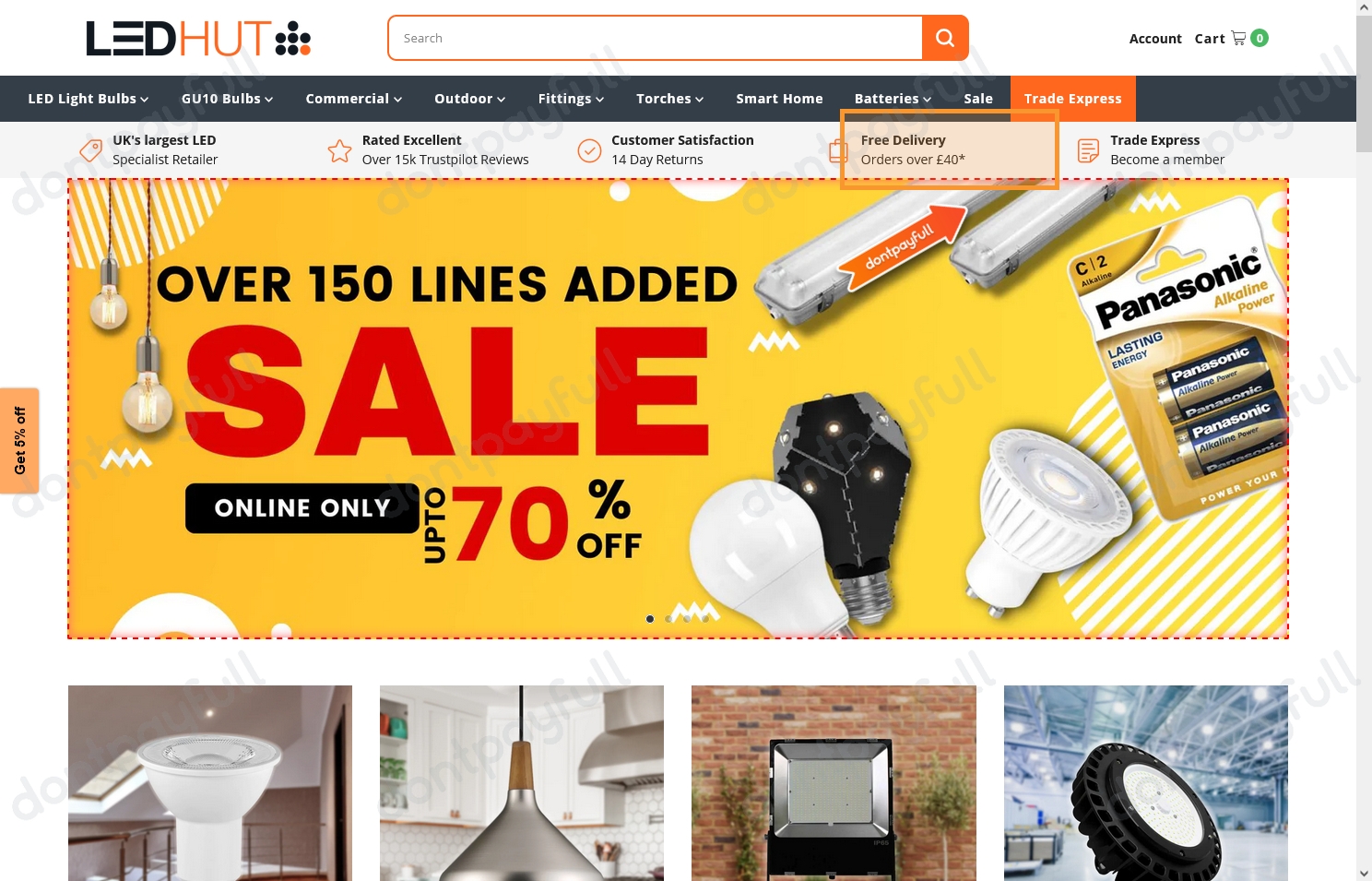Go to the Trade Express tab
Viewport: 1372px width, 881px height.
[1072, 99]
